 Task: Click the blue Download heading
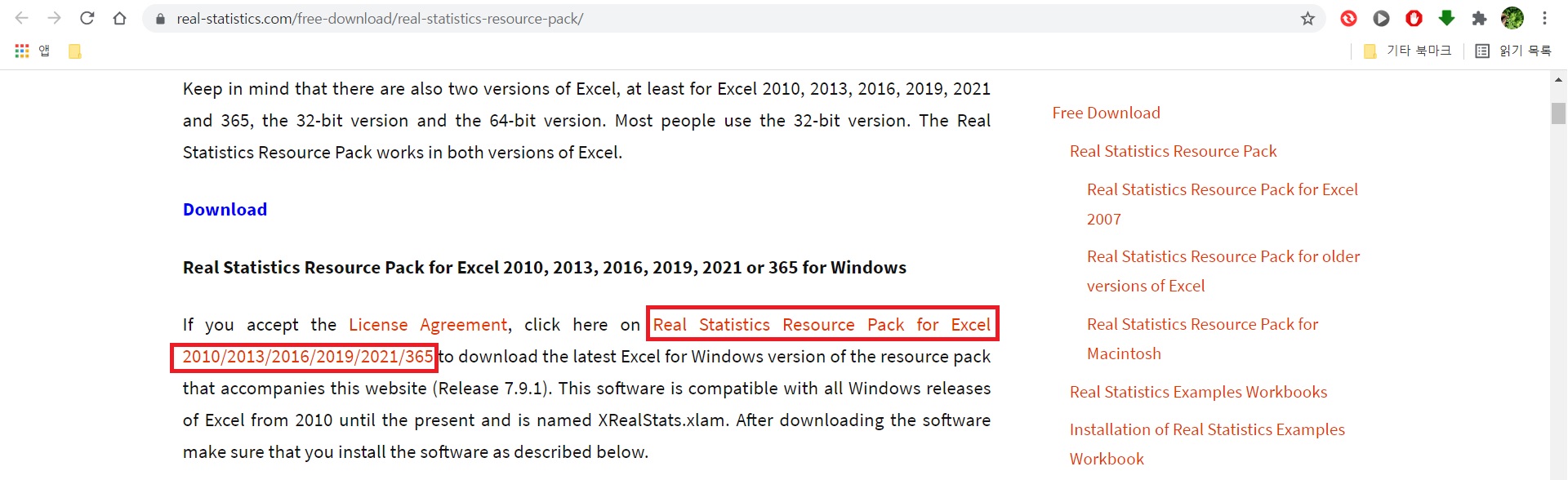pos(225,209)
